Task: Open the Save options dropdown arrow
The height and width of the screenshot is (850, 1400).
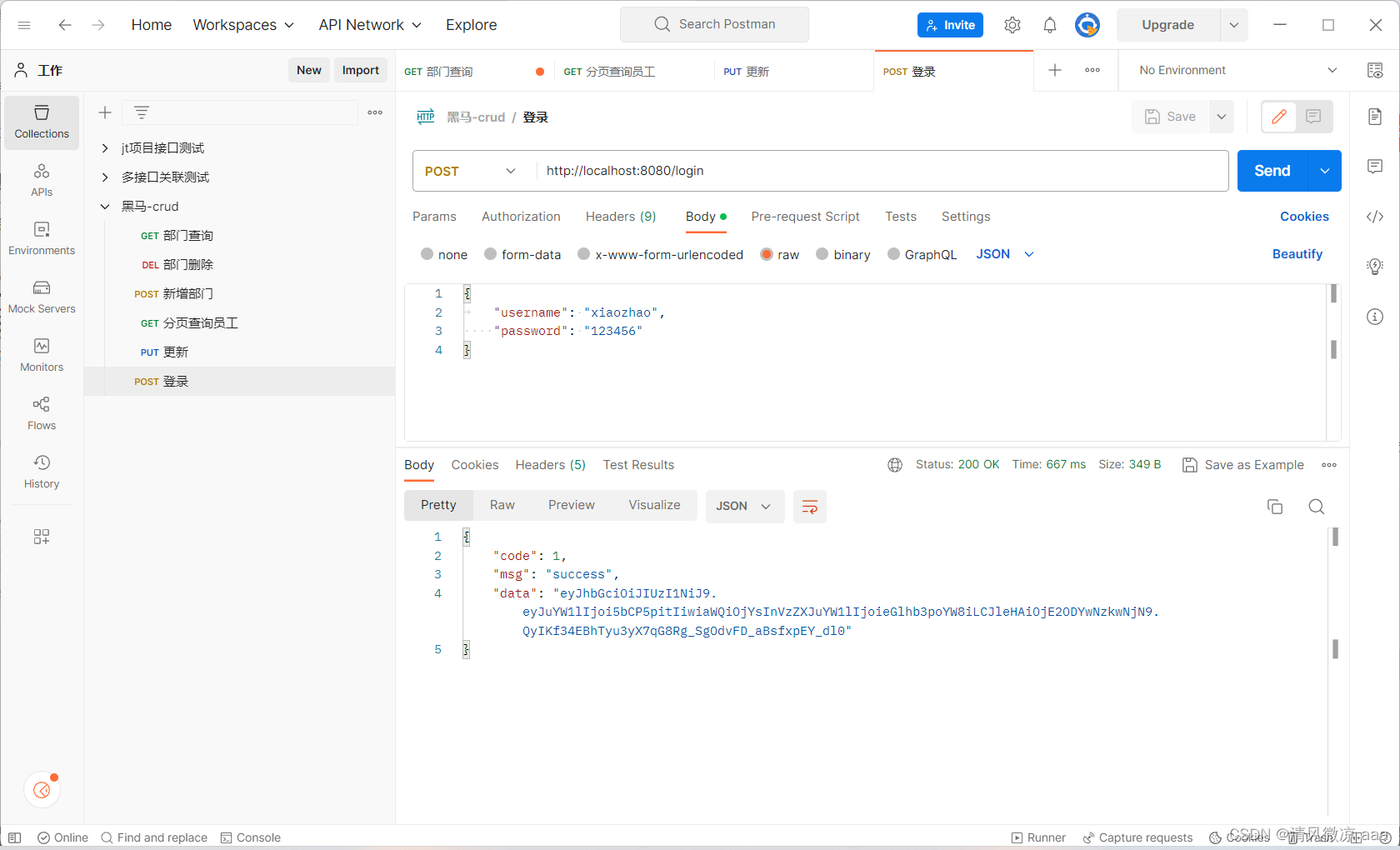Action: pyautogui.click(x=1222, y=117)
